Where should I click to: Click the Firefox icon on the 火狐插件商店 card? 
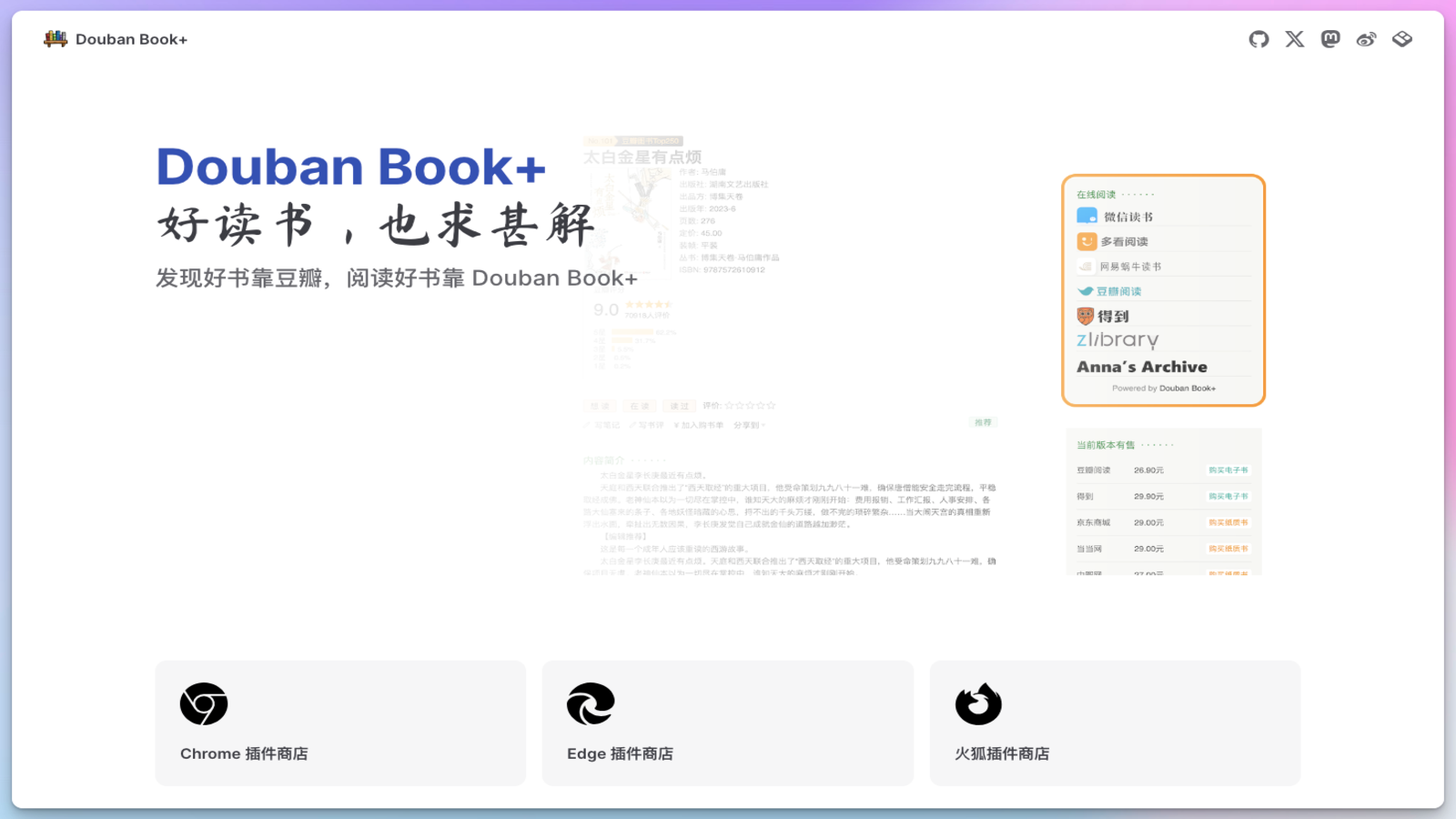pyautogui.click(x=978, y=703)
